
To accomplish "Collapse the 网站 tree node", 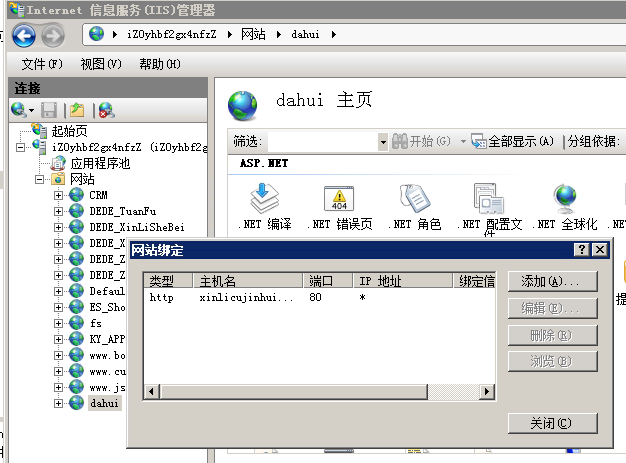I will point(39,179).
